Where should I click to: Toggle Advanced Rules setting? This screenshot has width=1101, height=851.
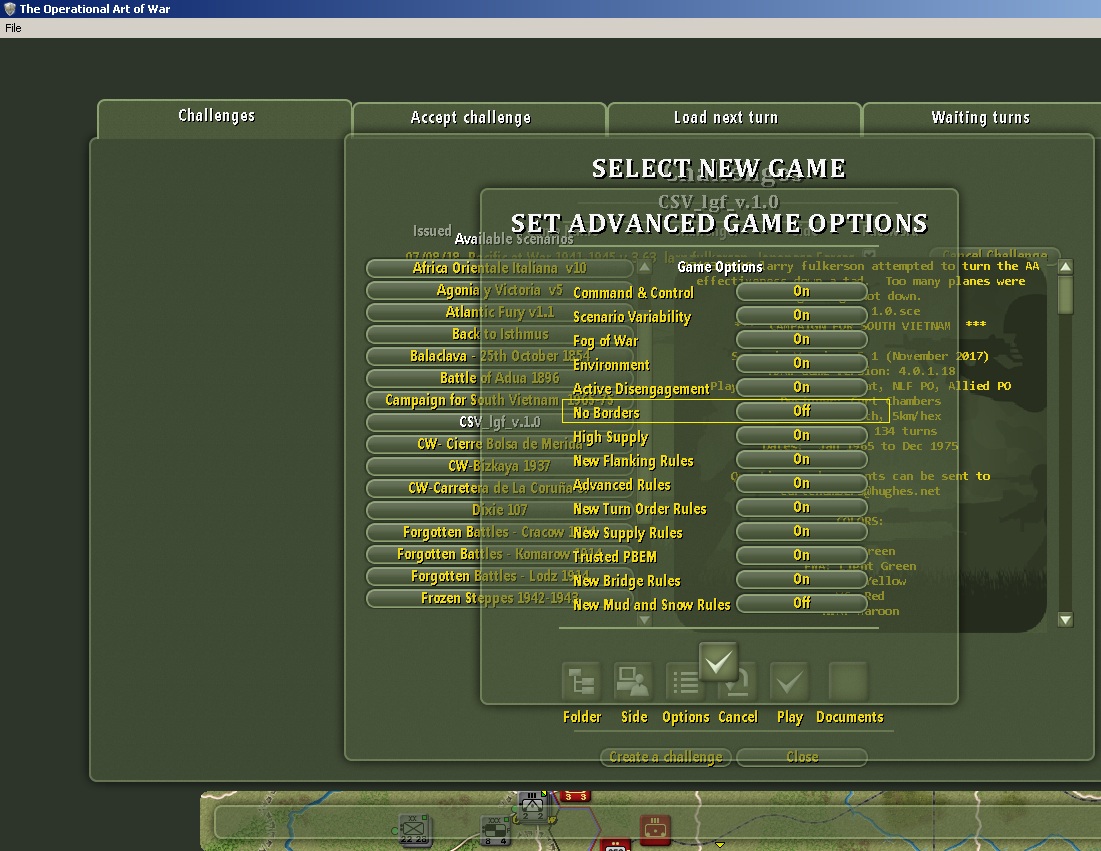click(x=801, y=483)
